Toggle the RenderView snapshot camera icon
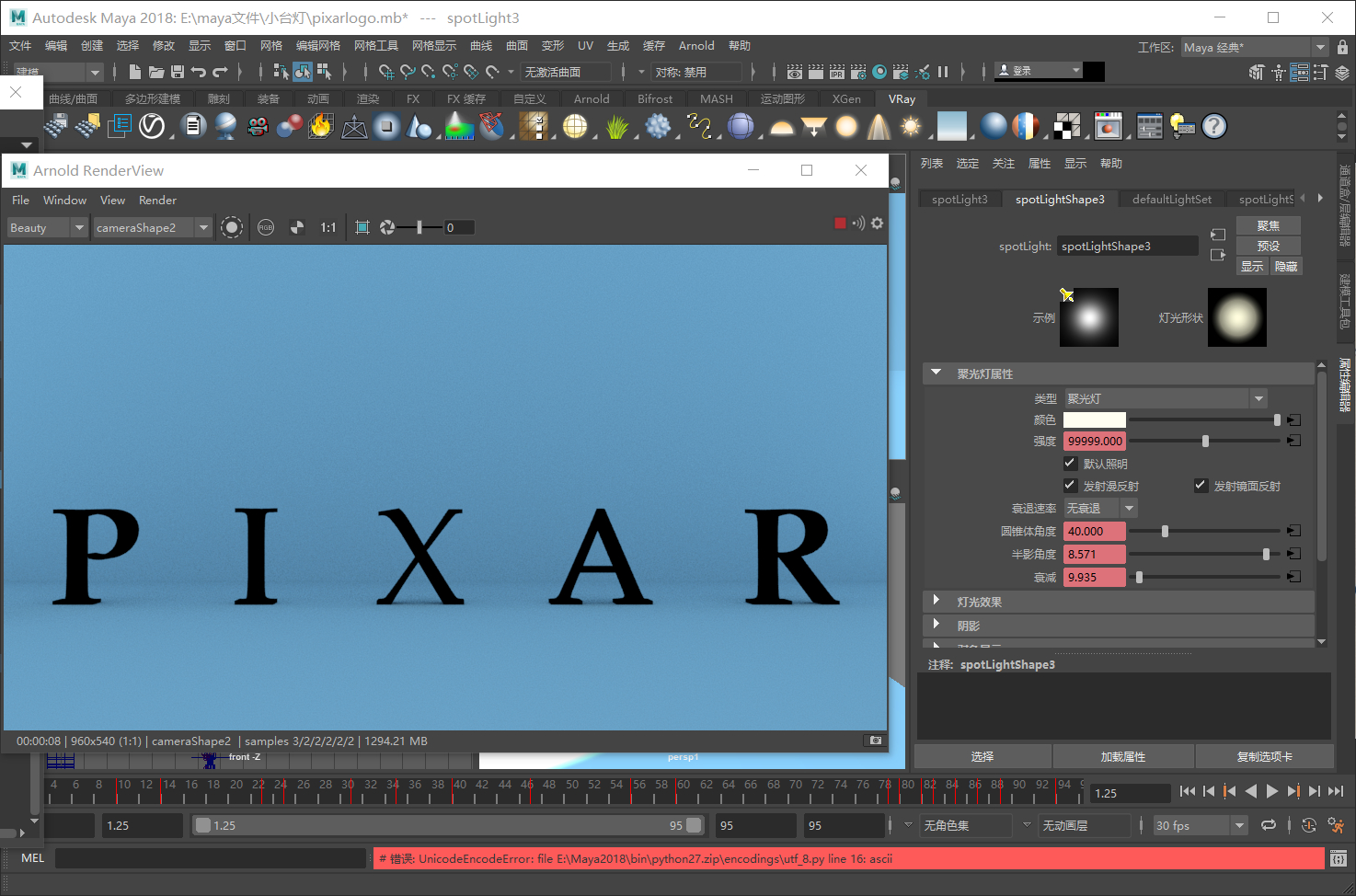 click(x=876, y=741)
